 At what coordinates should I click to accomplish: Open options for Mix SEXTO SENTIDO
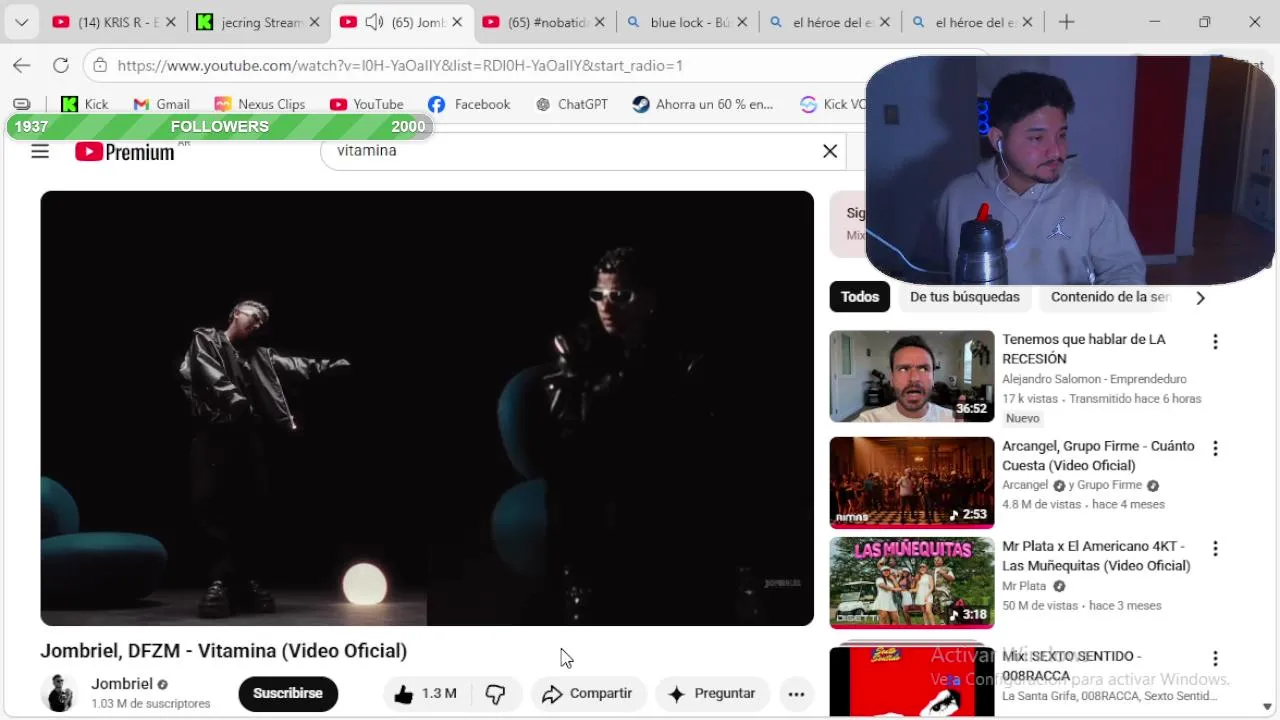[1215, 659]
